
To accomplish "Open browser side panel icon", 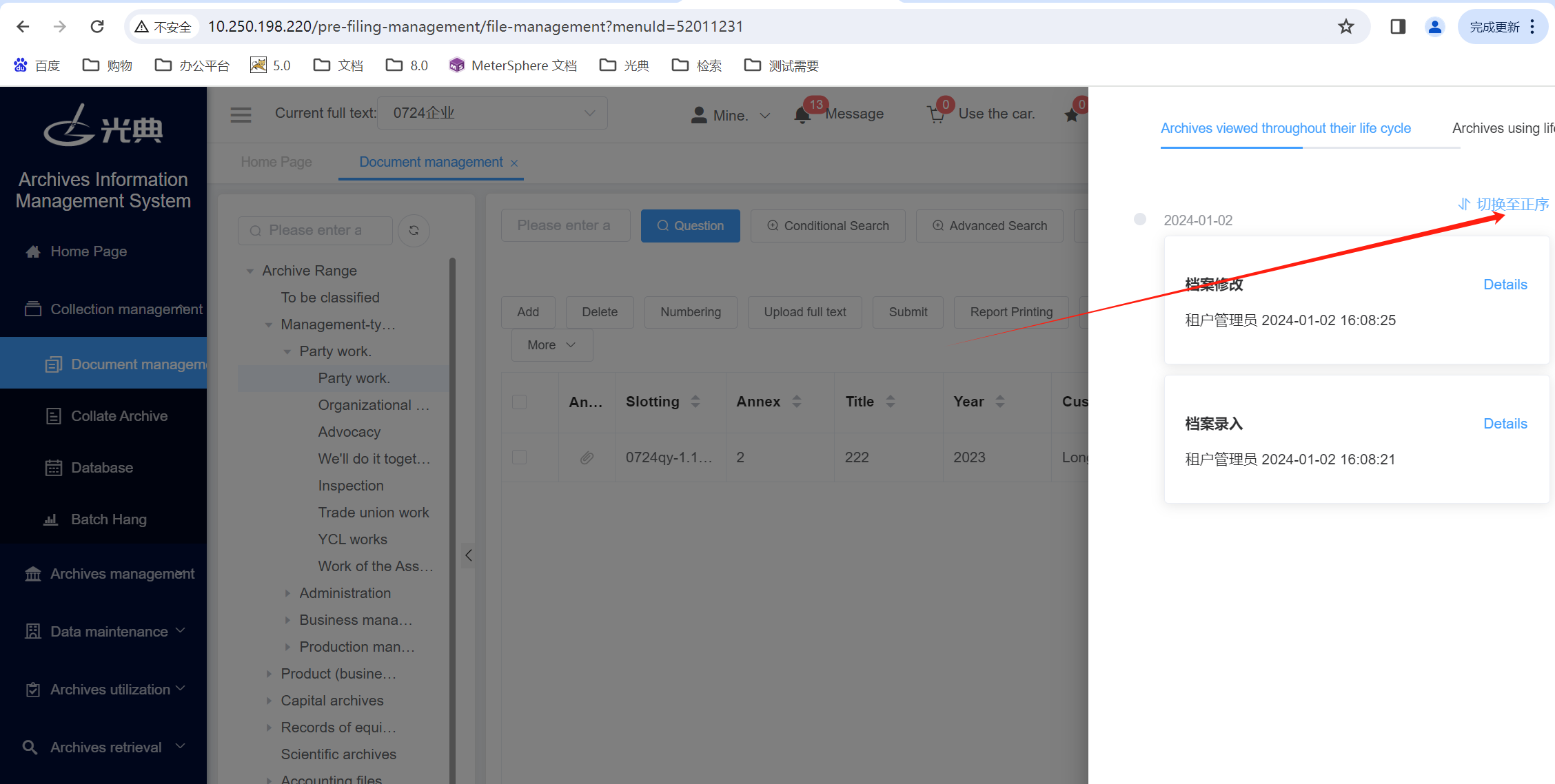I will click(1398, 26).
